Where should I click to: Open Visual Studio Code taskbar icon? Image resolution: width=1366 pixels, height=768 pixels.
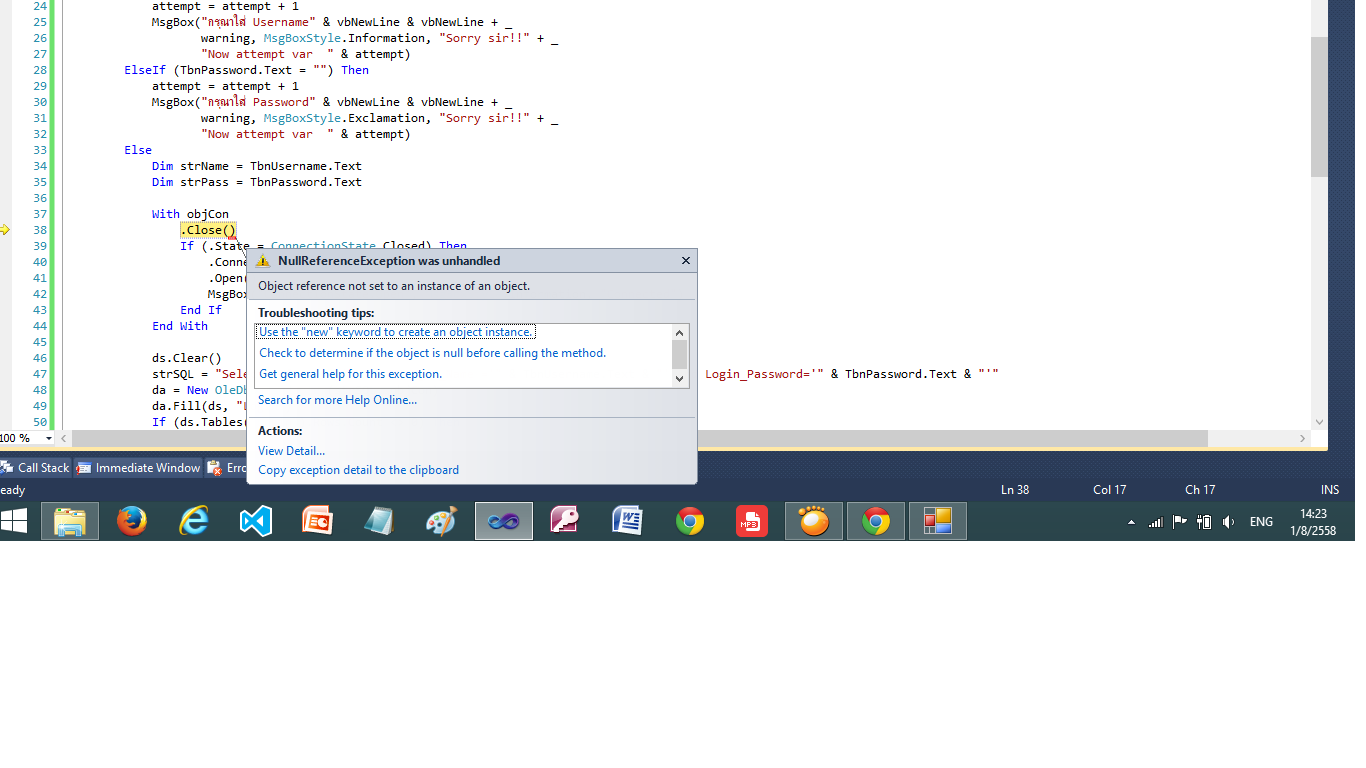pyautogui.click(x=256, y=521)
